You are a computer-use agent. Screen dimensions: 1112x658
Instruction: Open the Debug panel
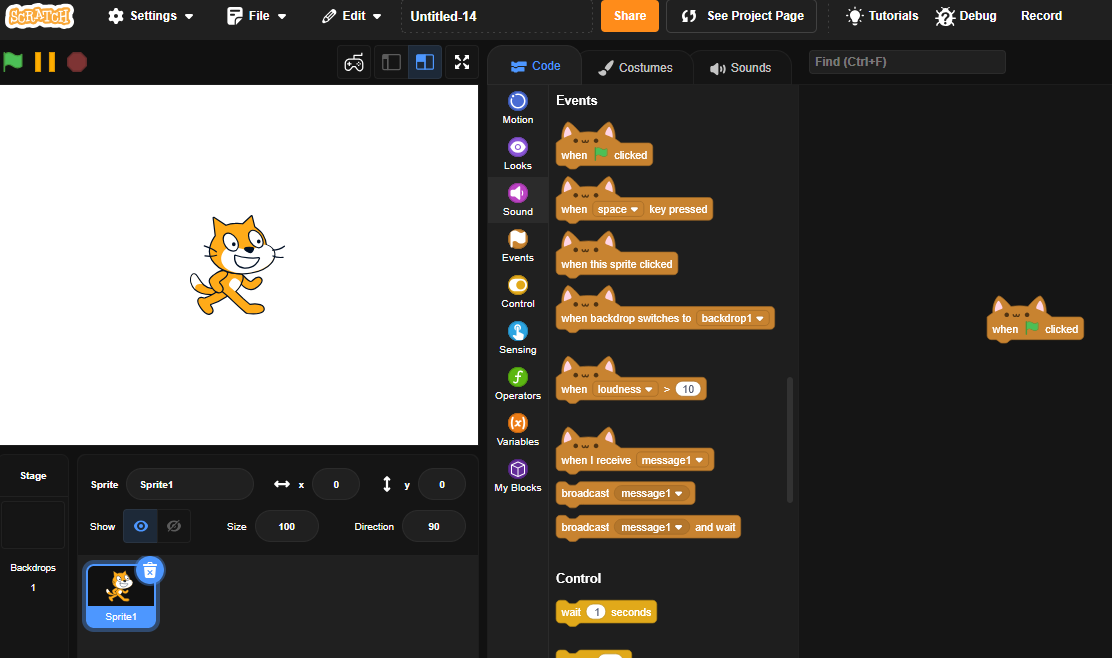pos(966,16)
